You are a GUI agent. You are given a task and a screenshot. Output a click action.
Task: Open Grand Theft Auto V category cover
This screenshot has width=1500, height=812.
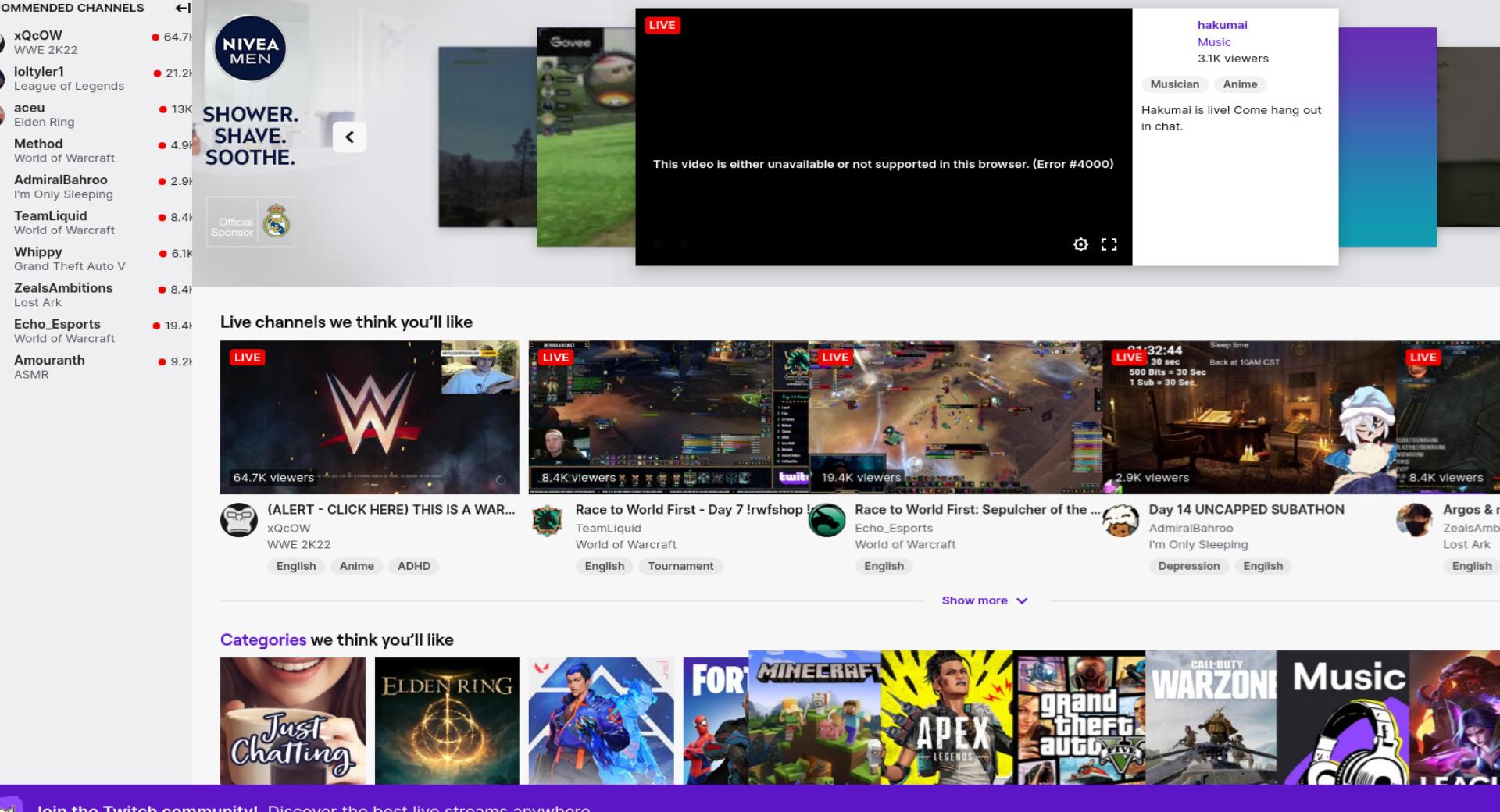point(1080,718)
